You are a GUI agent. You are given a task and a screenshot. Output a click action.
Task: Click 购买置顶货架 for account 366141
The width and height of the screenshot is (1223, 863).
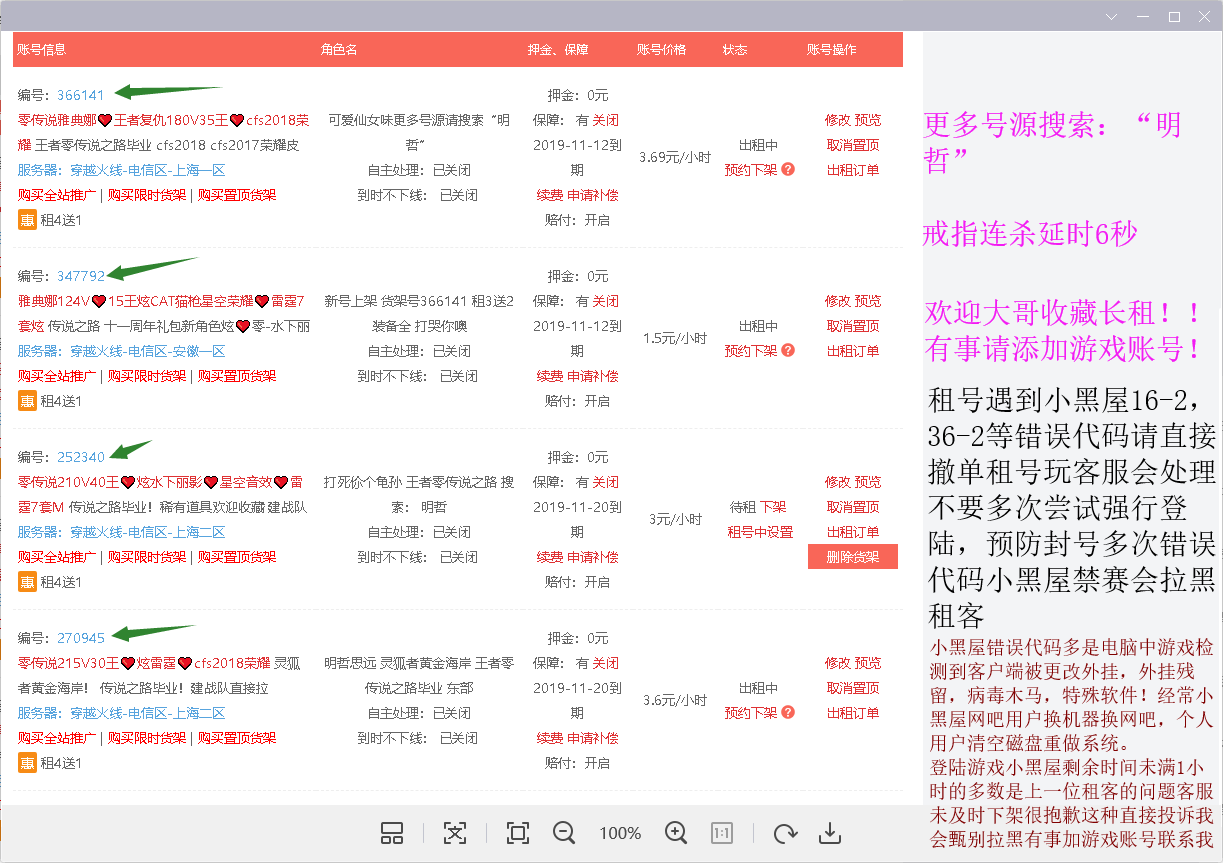237,195
